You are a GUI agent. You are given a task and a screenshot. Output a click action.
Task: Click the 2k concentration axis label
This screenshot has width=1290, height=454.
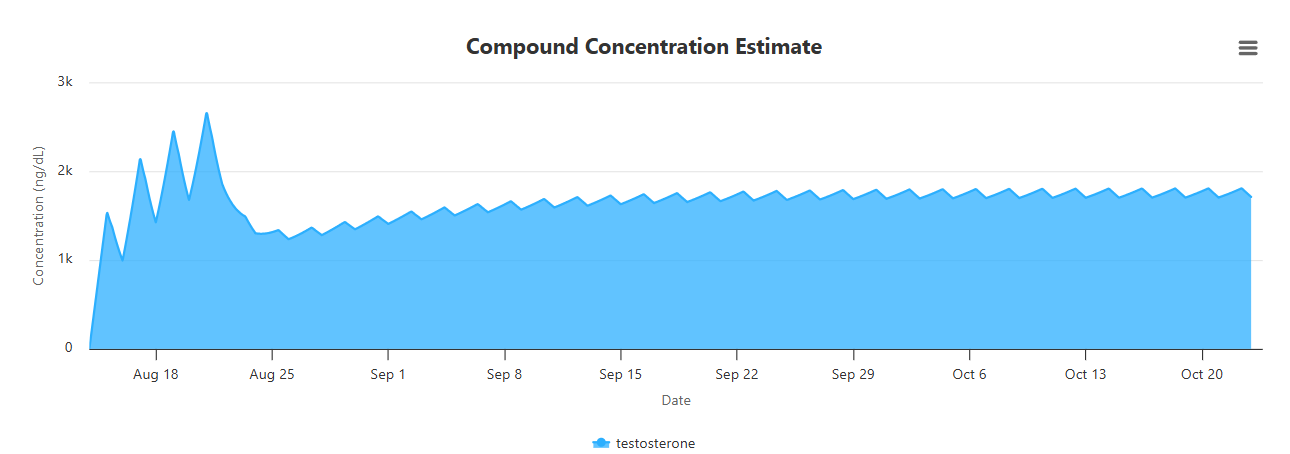64,171
